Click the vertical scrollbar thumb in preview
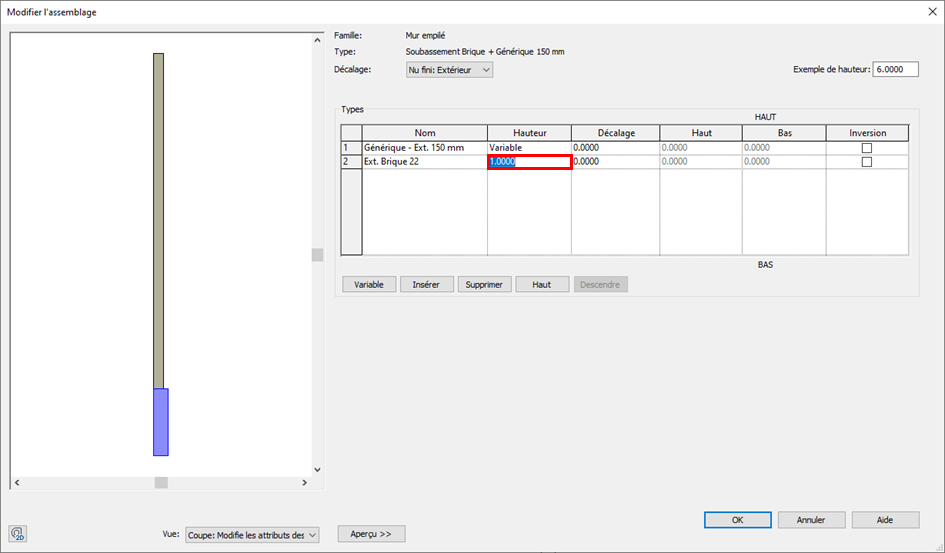The width and height of the screenshot is (945, 553). pyautogui.click(x=317, y=255)
